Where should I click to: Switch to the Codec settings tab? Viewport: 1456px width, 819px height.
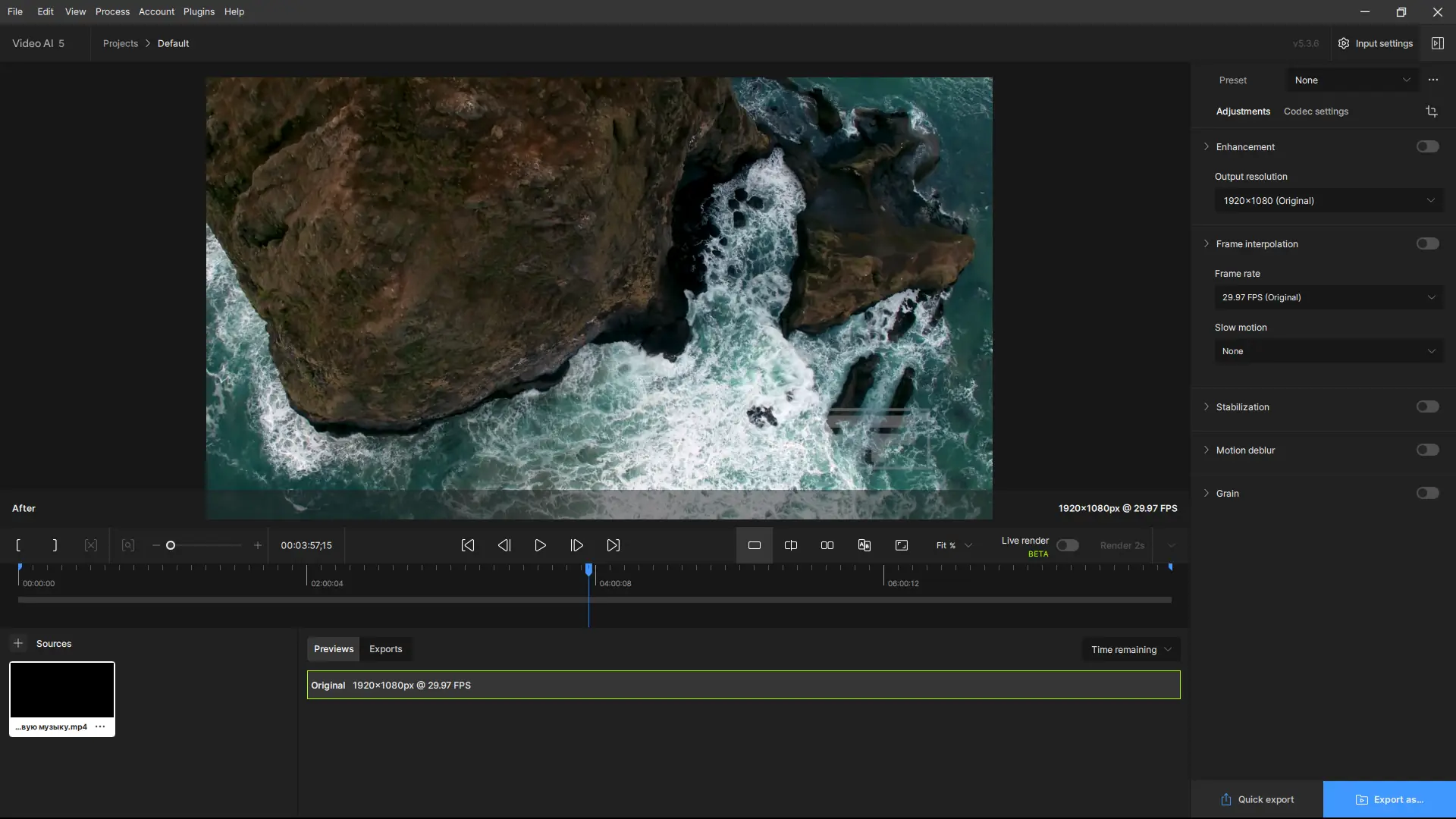point(1315,111)
